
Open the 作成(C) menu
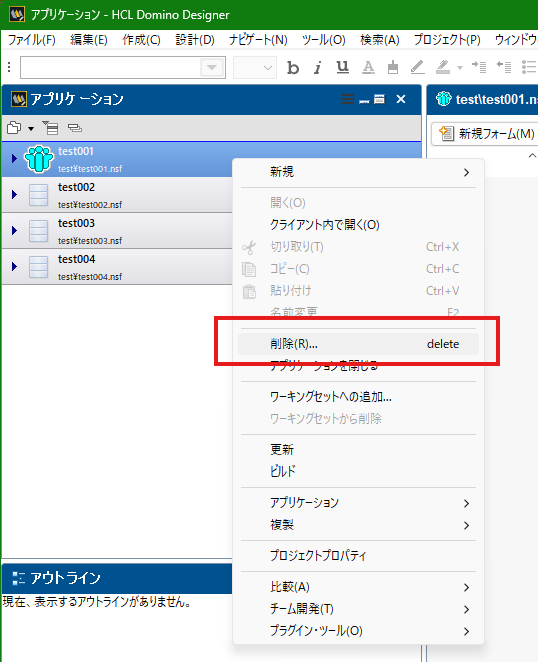coord(141,40)
